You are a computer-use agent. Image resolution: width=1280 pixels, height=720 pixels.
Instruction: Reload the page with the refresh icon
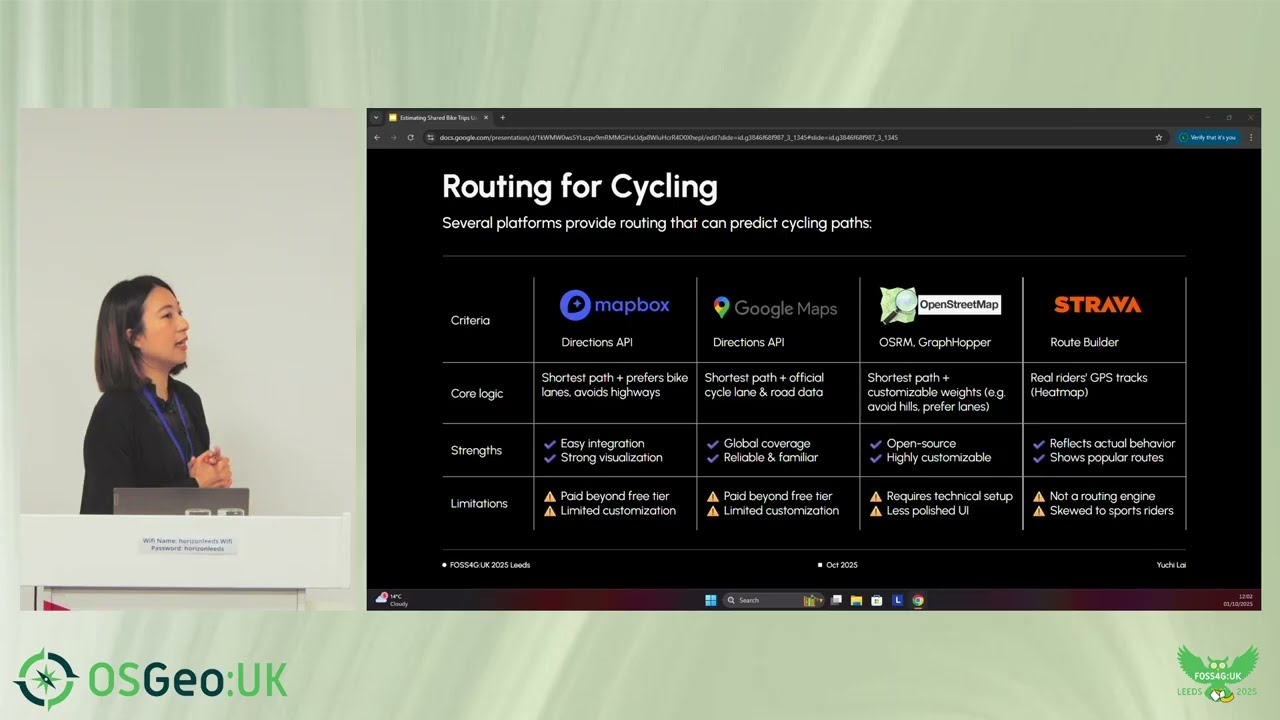(410, 137)
